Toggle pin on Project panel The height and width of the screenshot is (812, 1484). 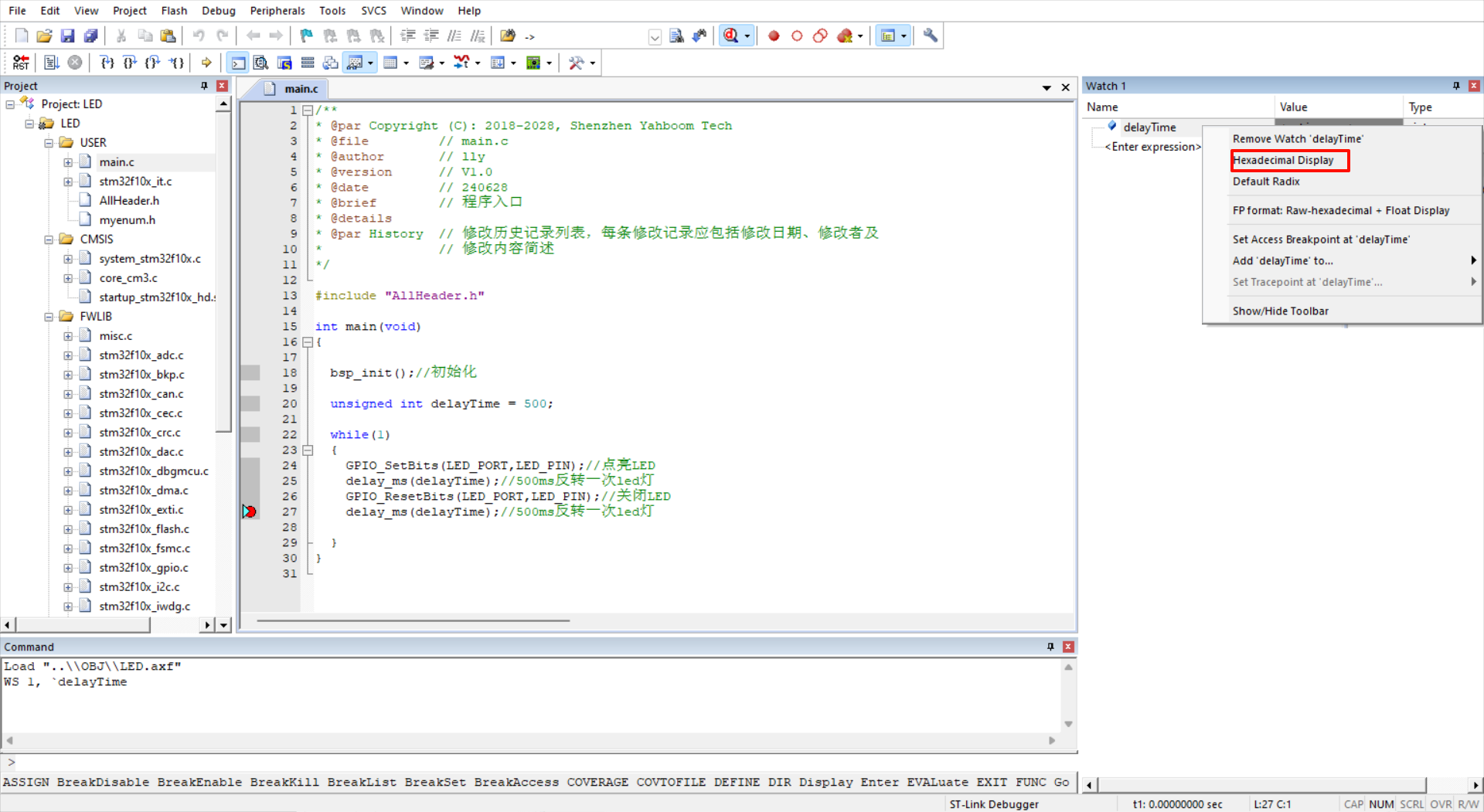204,86
